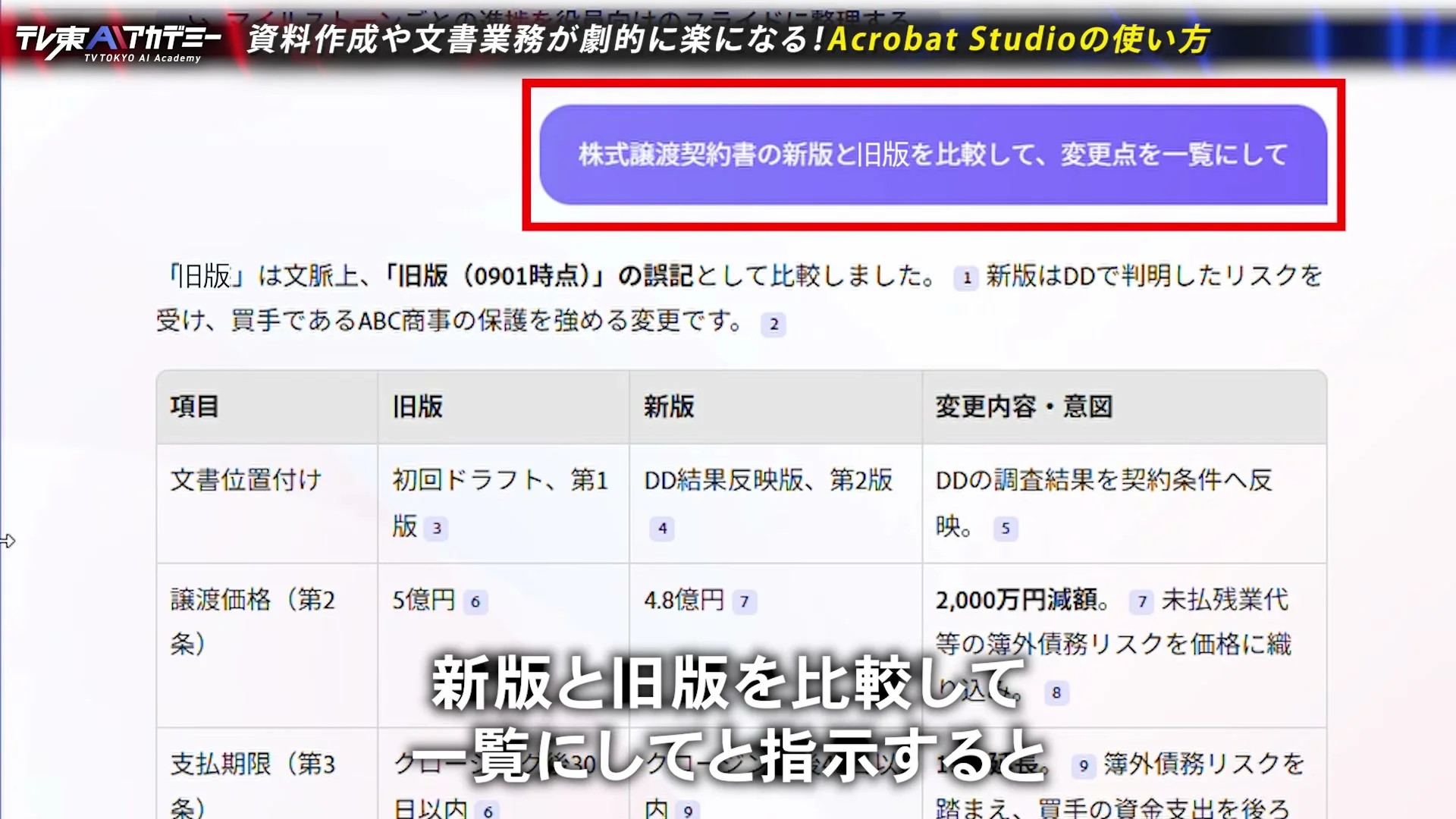Open citation 8 in 譲渡価格 change cell
1456x819 pixels.
[1056, 692]
